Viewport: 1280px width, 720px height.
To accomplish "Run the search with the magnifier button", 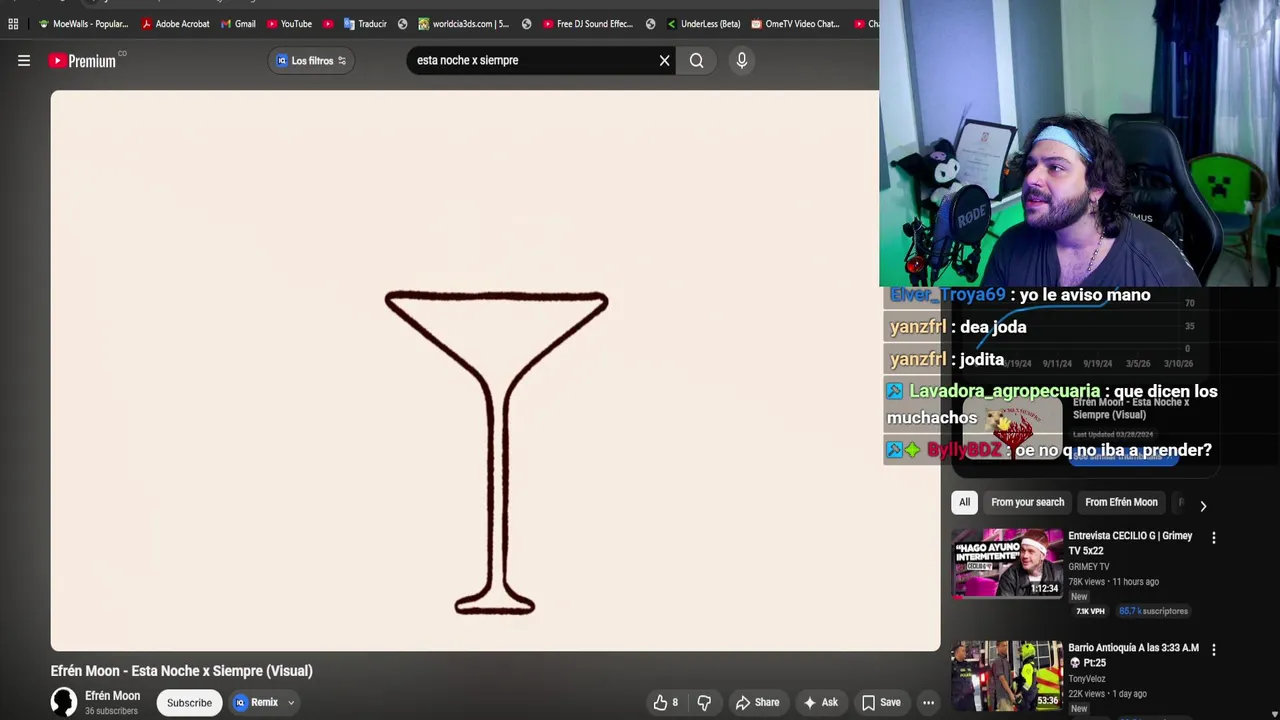I will coord(696,61).
